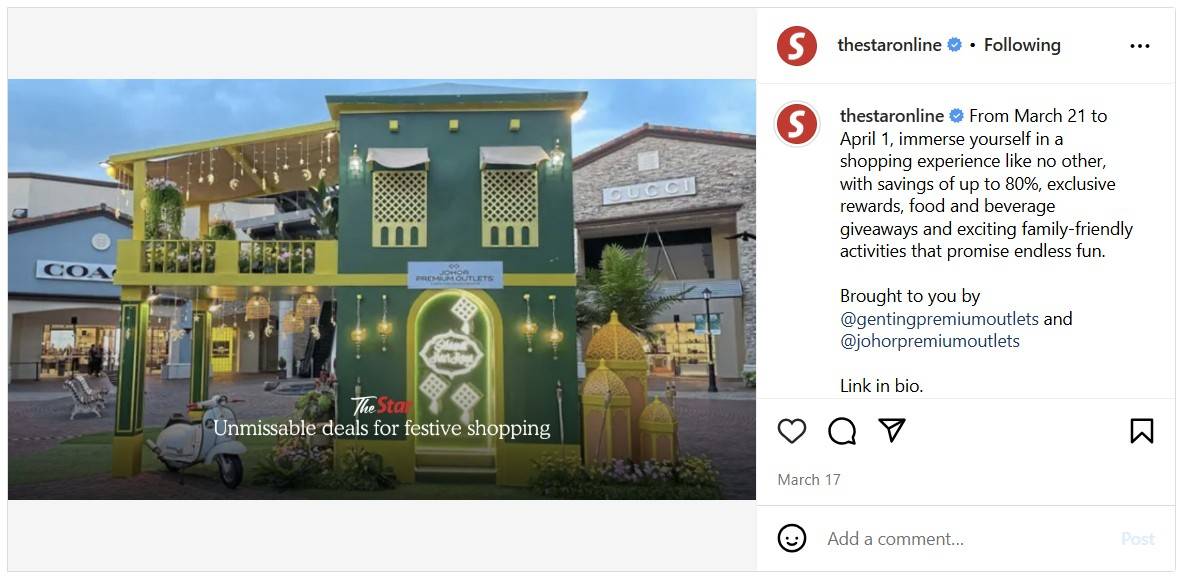1180x576 pixels.
Task: Open more options three-dot menu
Action: point(1140,46)
